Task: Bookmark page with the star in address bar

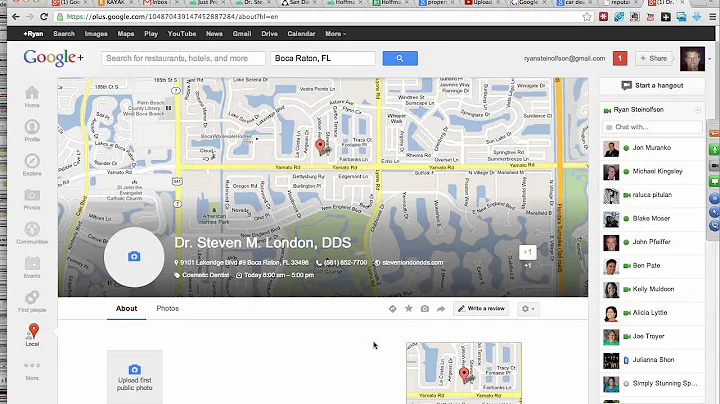Action: coord(587,17)
